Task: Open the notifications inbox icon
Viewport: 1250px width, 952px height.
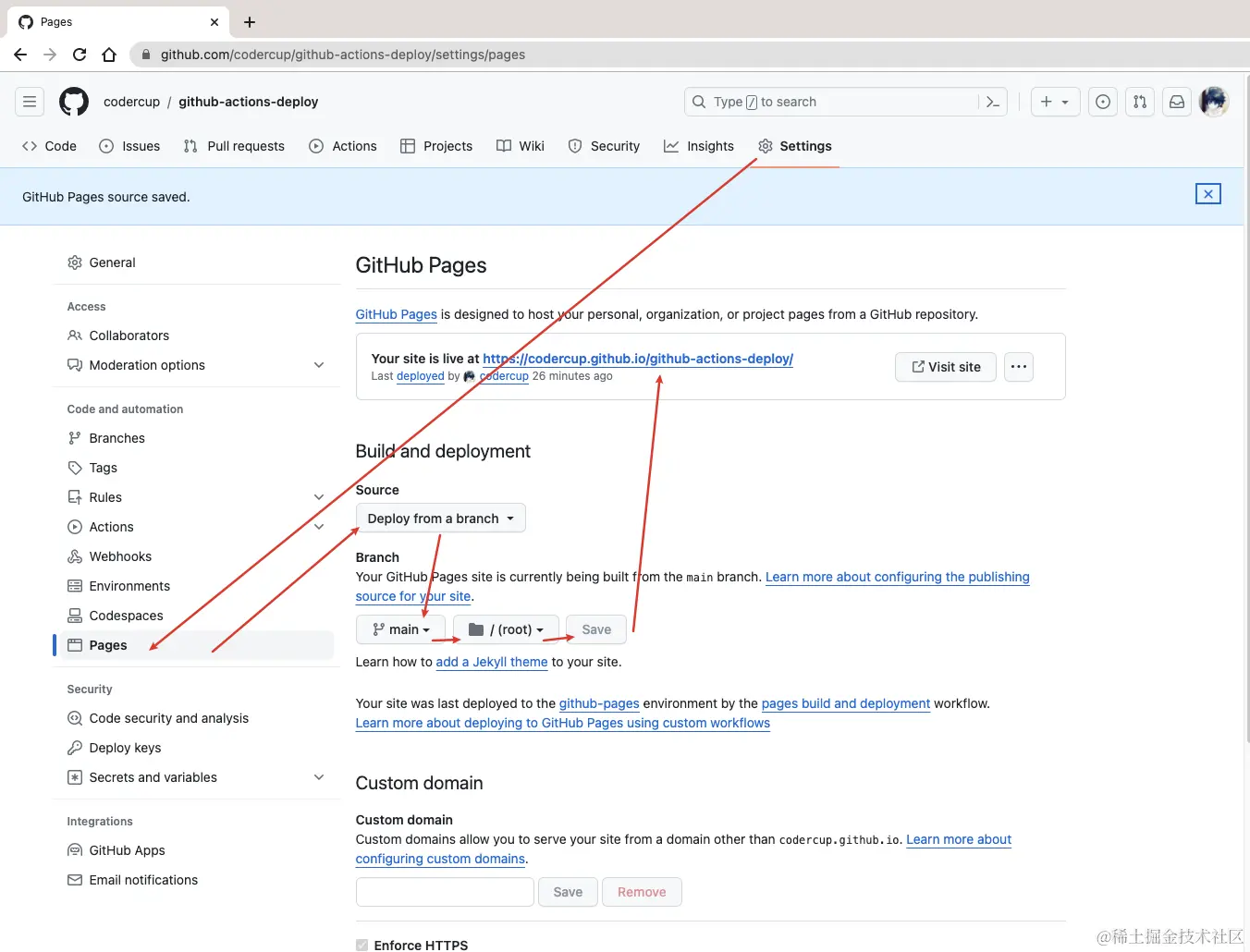Action: 1177,102
